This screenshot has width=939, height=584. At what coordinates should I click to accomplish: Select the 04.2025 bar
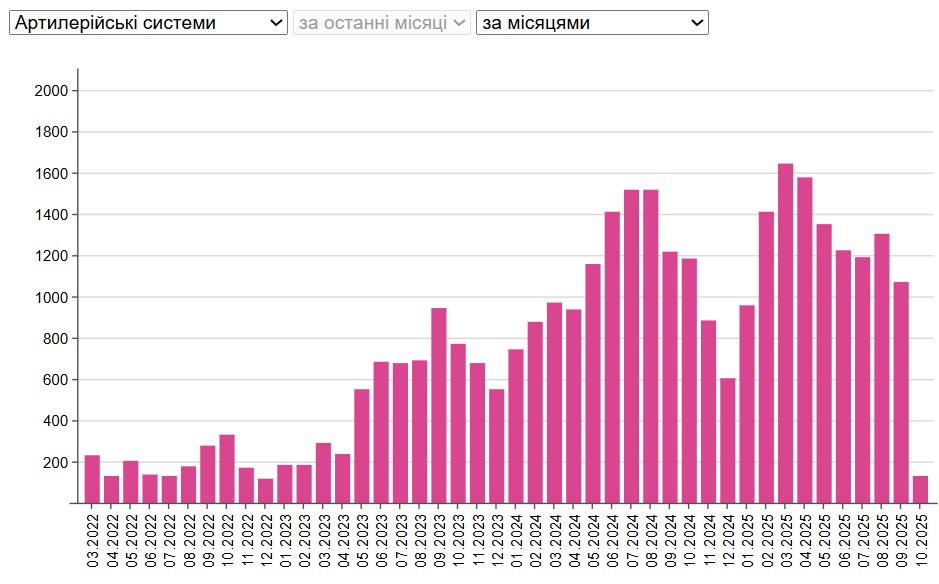pyautogui.click(x=804, y=340)
